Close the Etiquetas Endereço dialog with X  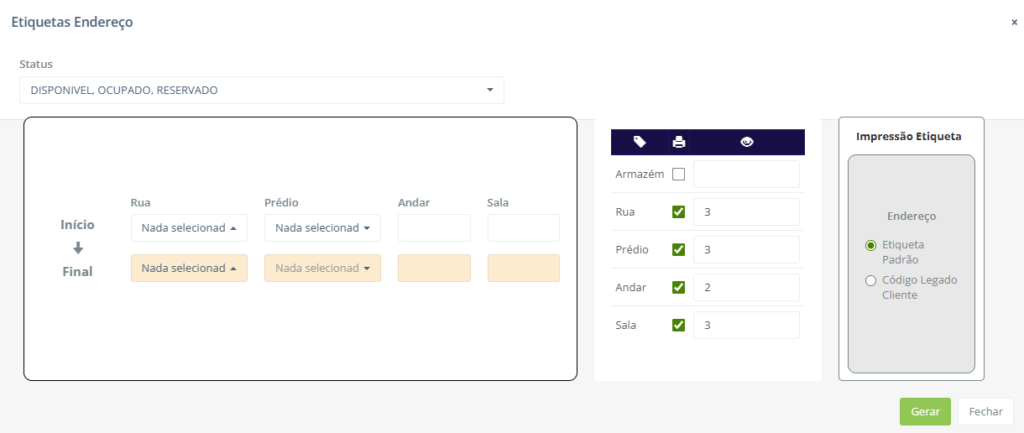click(x=1014, y=22)
